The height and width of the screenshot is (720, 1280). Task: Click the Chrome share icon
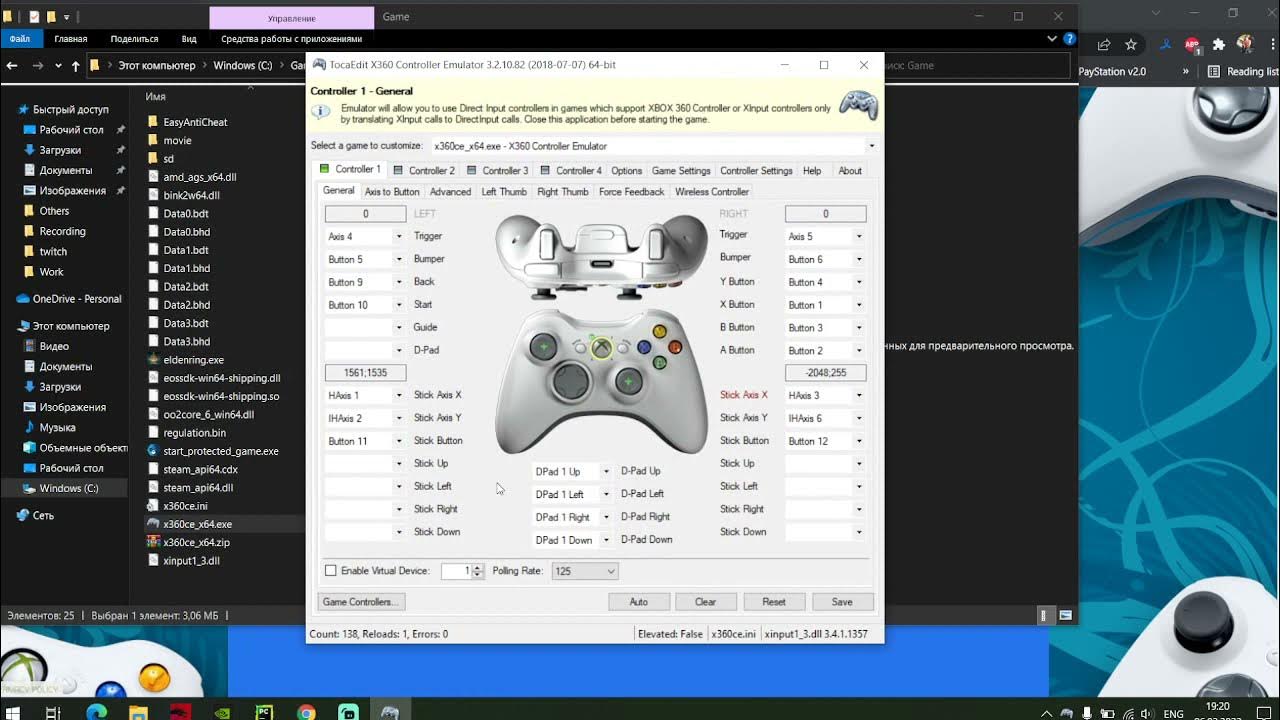[x=1104, y=45]
